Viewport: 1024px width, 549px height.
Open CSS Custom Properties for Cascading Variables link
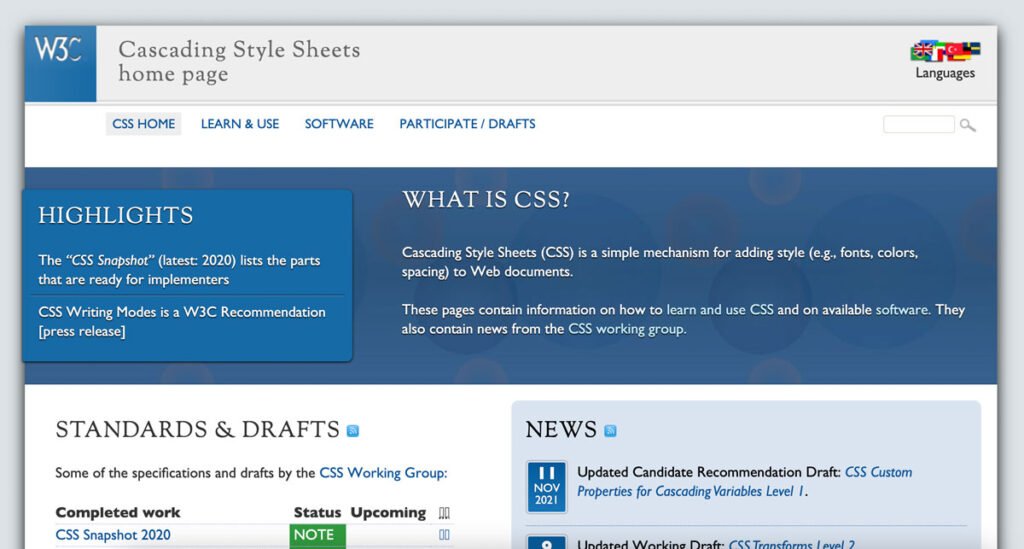tap(744, 482)
